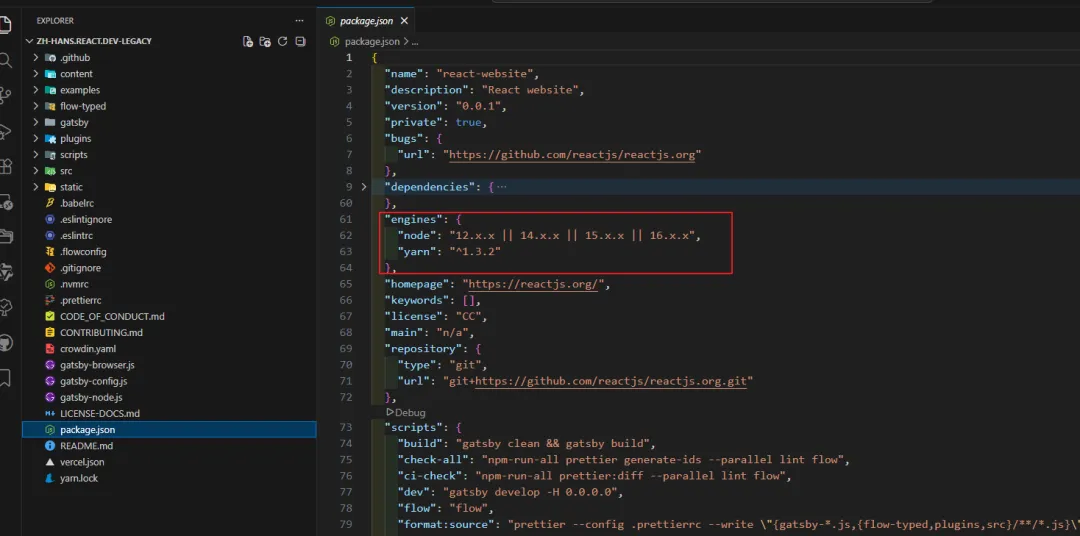Image resolution: width=1080 pixels, height=536 pixels.
Task: Open the vercel.json file
Action: pyautogui.click(x=169, y=462)
